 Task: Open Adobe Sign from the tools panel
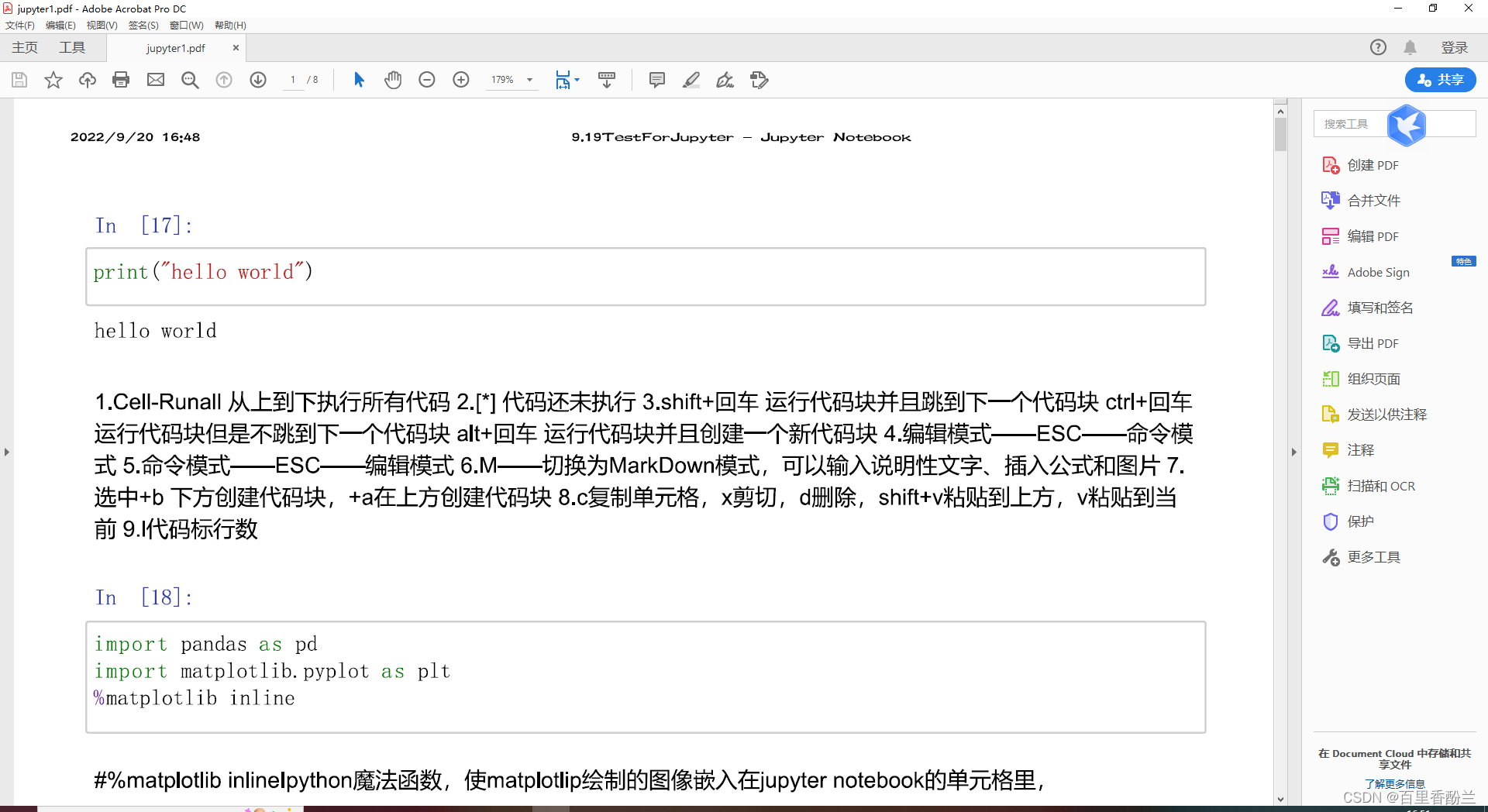coord(1379,272)
